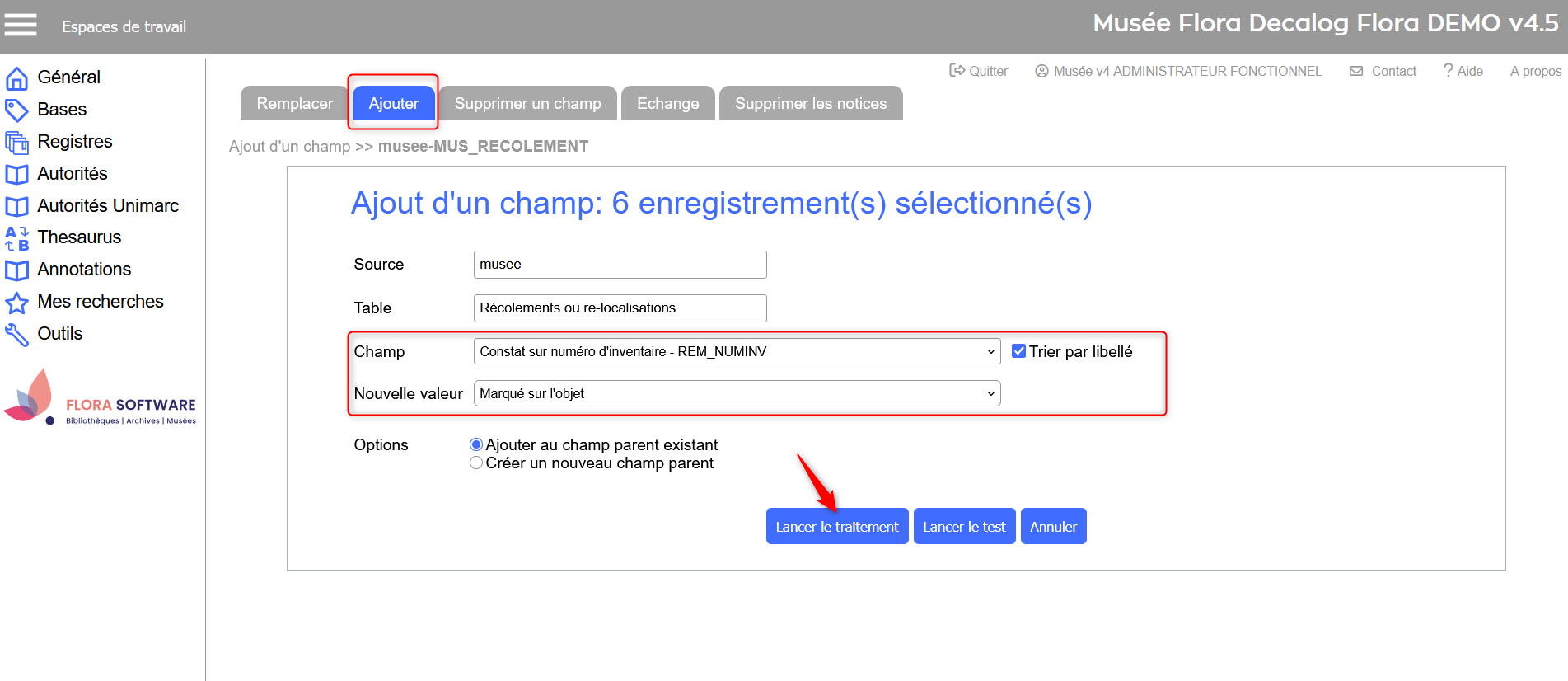The image size is (1568, 681).
Task: Click the Registres icon in sidebar
Action: (16, 143)
